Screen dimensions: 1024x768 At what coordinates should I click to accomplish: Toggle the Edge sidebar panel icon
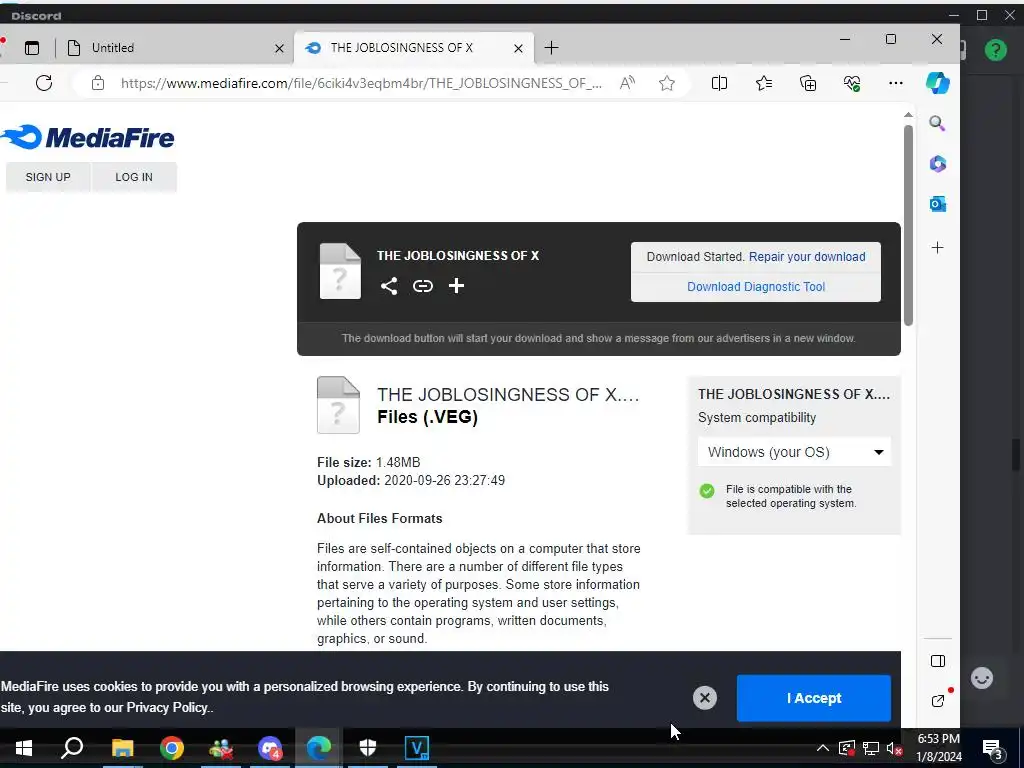pyautogui.click(x=938, y=661)
